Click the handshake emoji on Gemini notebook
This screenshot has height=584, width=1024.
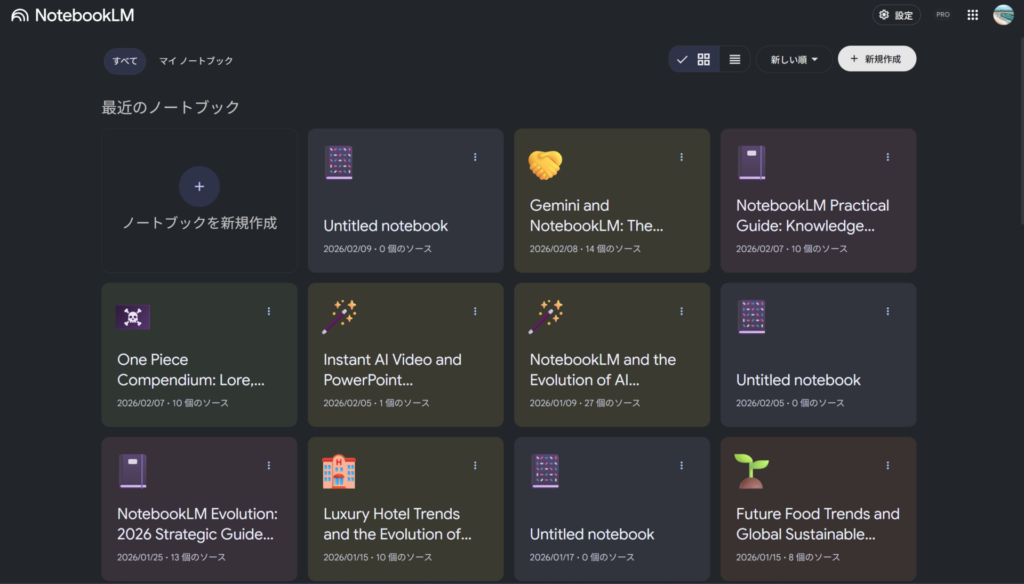click(545, 163)
